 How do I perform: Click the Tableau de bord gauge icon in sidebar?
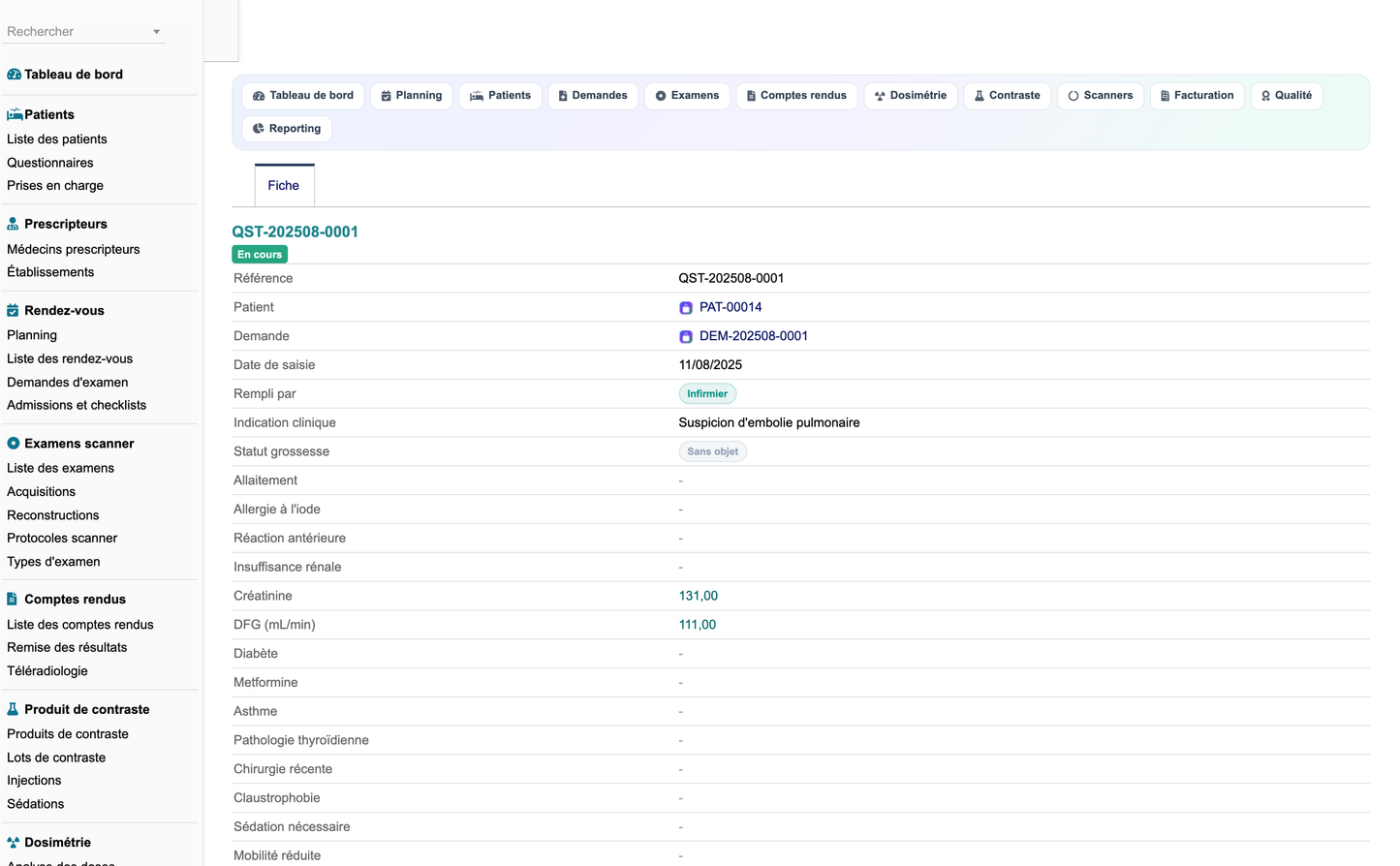(14, 75)
